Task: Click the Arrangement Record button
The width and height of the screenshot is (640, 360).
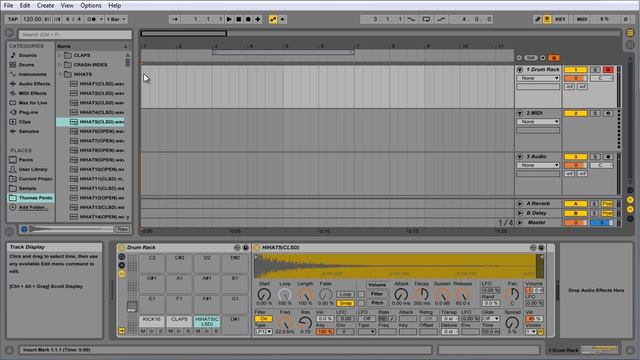Action: point(248,19)
